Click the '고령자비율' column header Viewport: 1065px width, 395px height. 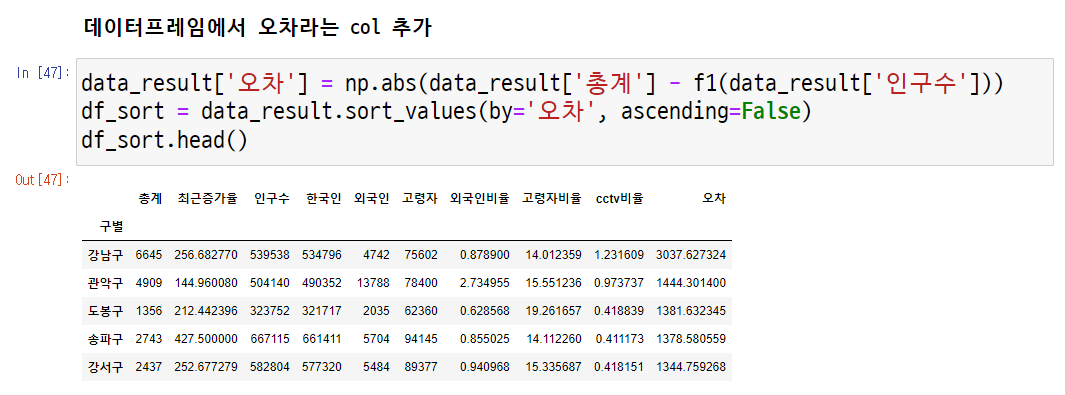coord(552,199)
